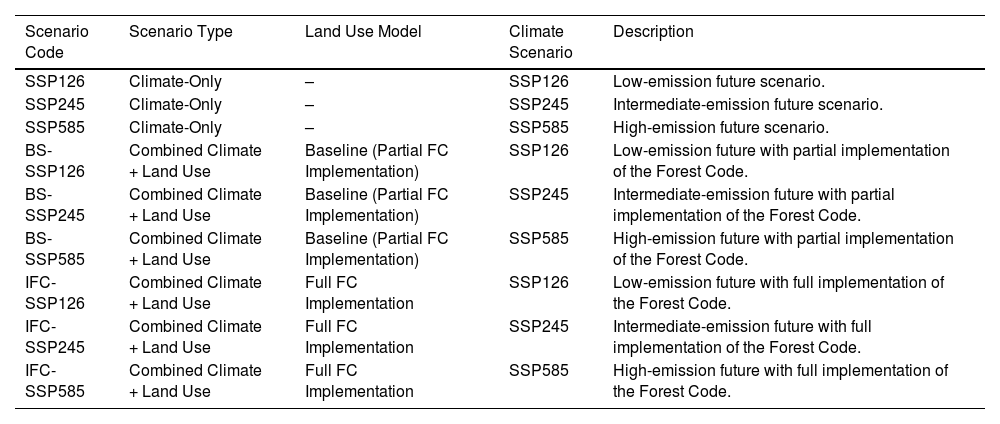Select the Climate Scenario column header
Screen dimensions: 1000x424
pyautogui.click(x=540, y=42)
